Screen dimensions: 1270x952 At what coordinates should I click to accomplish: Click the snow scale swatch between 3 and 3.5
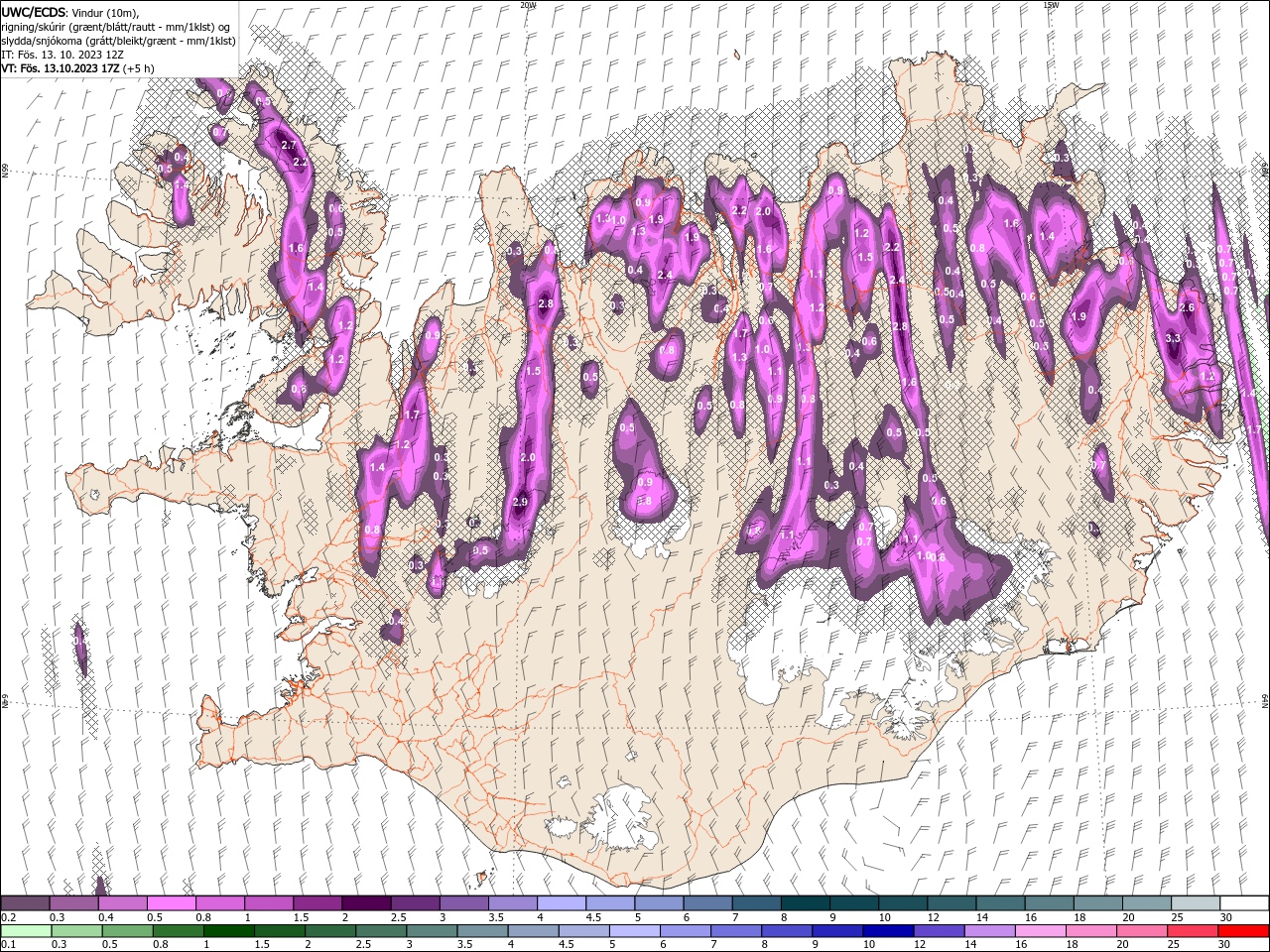tap(463, 903)
